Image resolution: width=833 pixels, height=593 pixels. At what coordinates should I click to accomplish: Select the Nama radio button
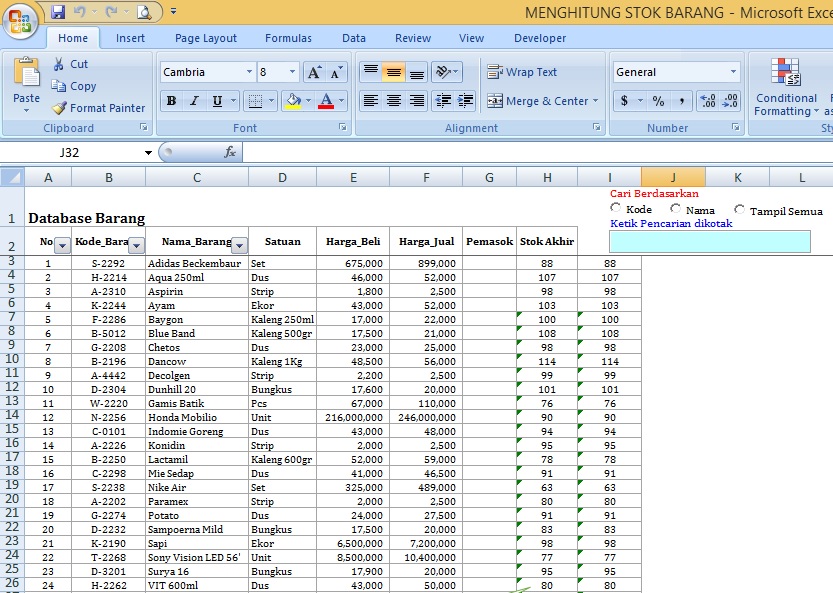[674, 207]
